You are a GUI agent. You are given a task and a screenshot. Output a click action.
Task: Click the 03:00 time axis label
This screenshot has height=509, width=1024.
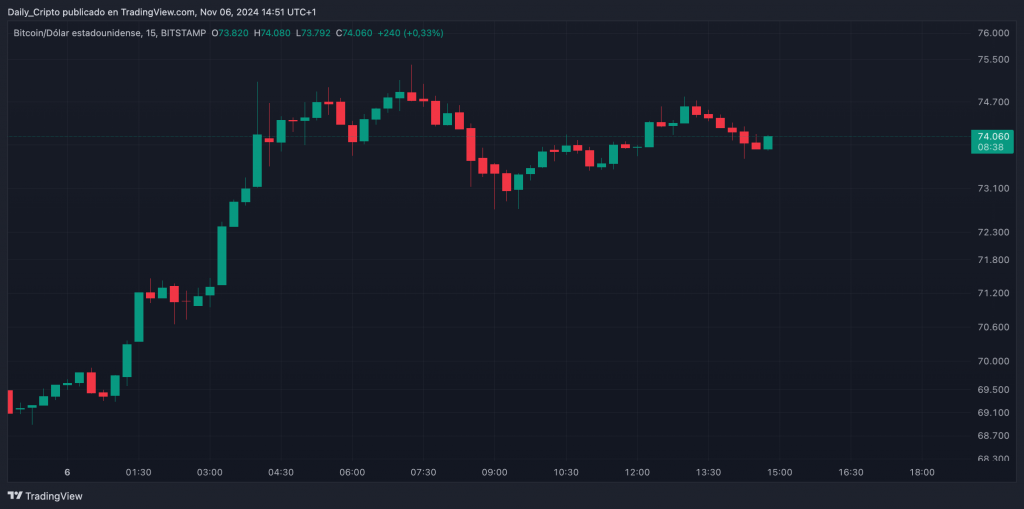pyautogui.click(x=210, y=472)
